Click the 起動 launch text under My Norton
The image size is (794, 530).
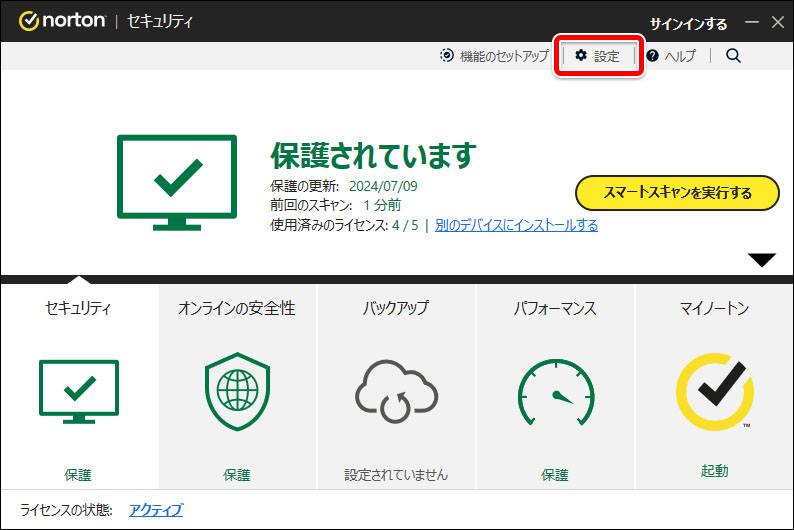click(x=714, y=471)
